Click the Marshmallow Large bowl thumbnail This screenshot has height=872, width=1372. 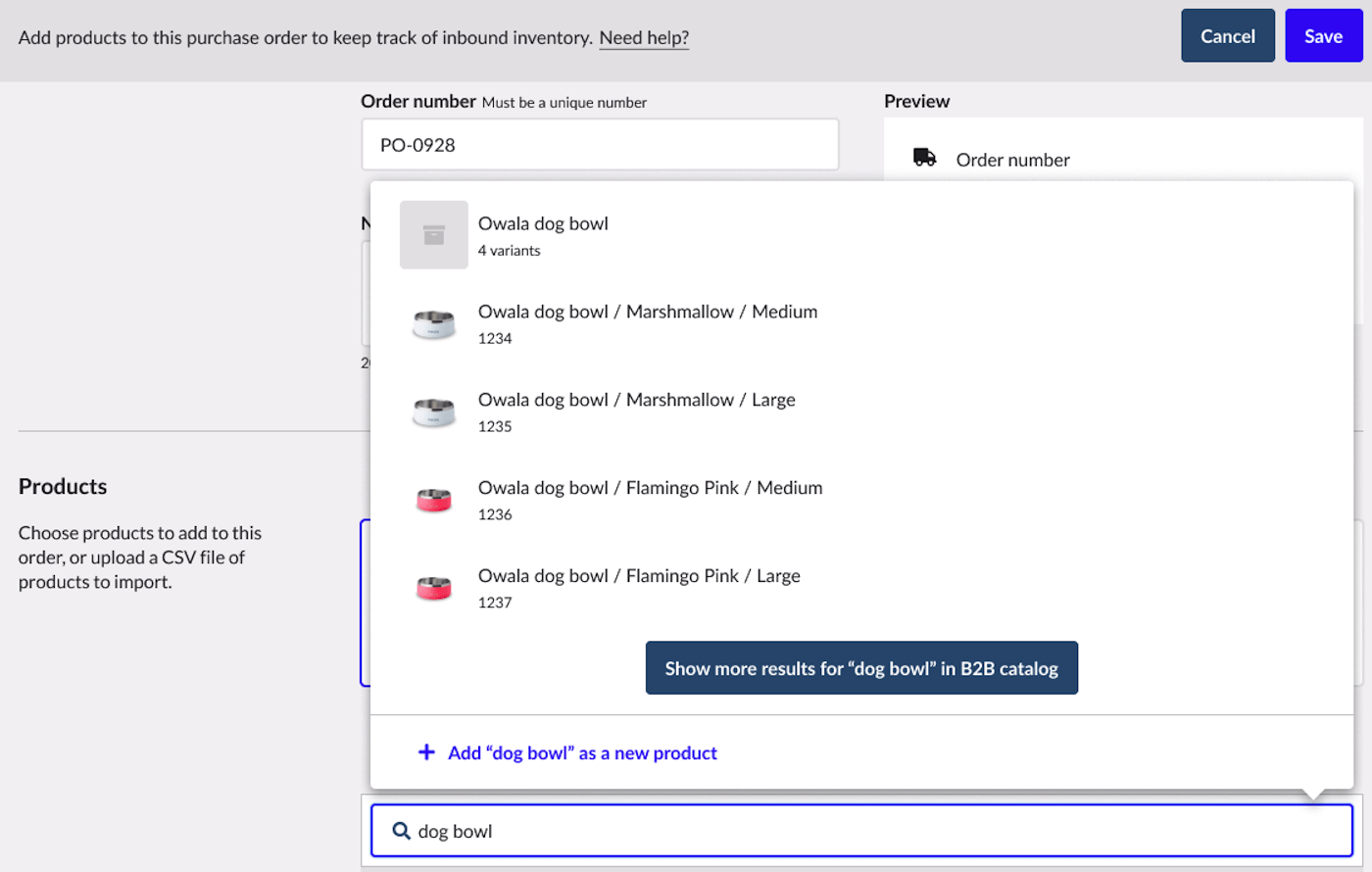click(x=434, y=412)
